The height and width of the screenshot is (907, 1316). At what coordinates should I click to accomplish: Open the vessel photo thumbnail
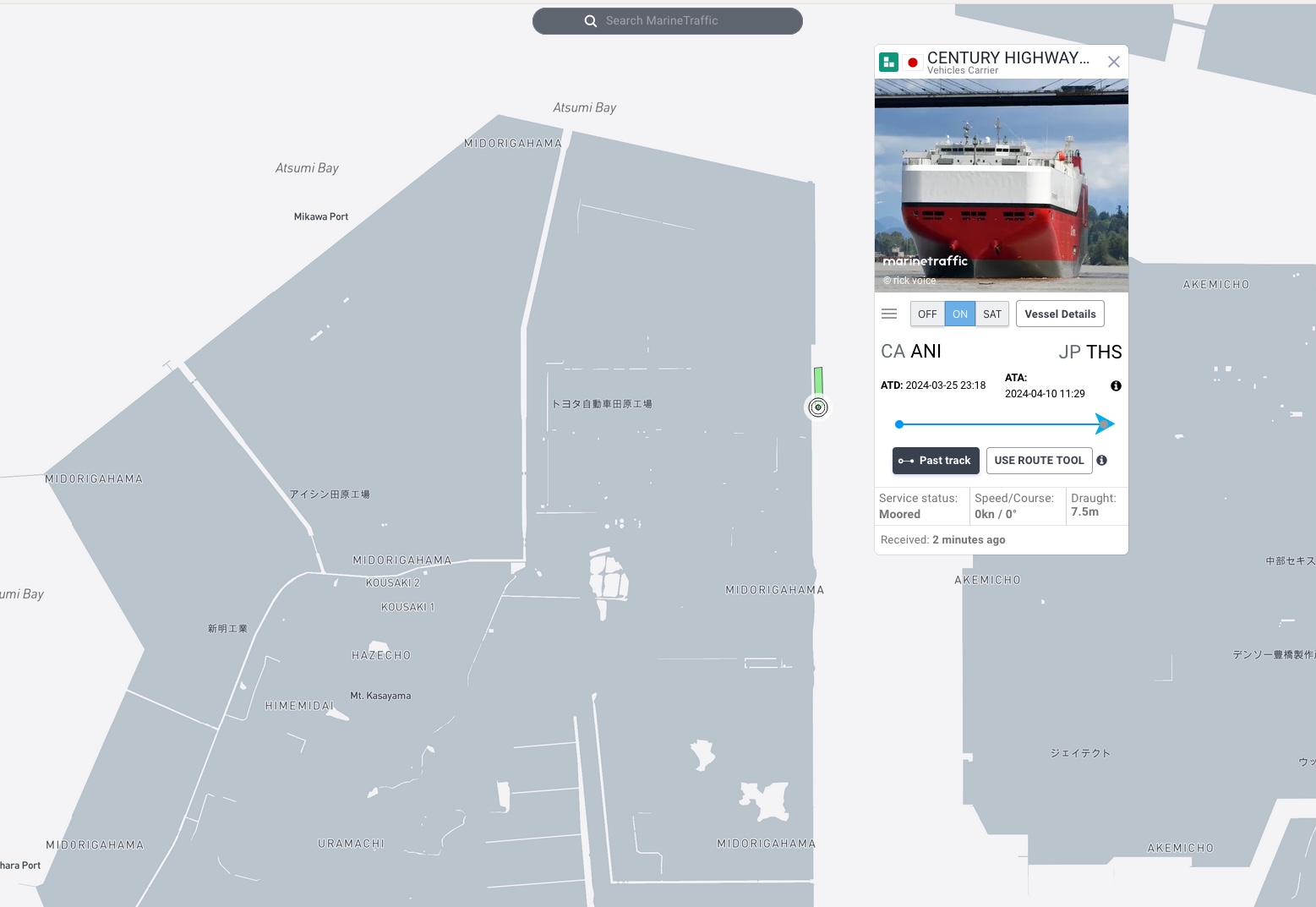[1002, 186]
